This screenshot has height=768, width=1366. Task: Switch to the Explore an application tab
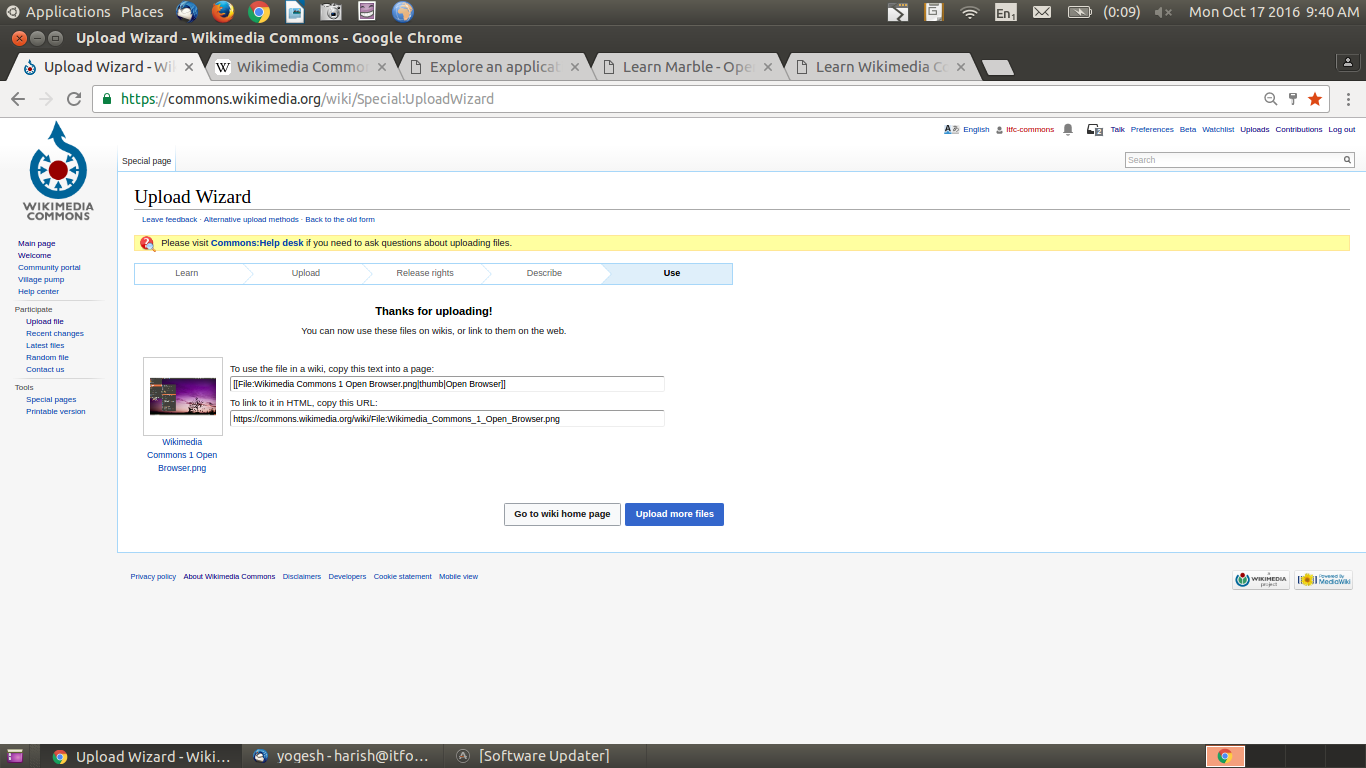pyautogui.click(x=494, y=67)
